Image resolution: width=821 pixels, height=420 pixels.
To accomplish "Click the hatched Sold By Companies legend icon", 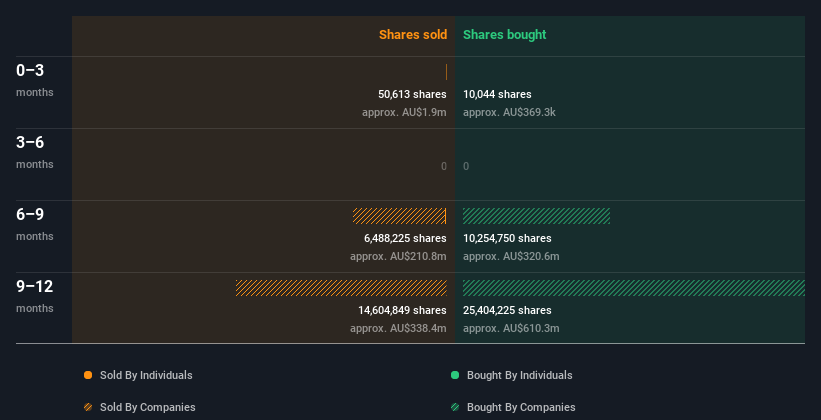I will pos(88,407).
